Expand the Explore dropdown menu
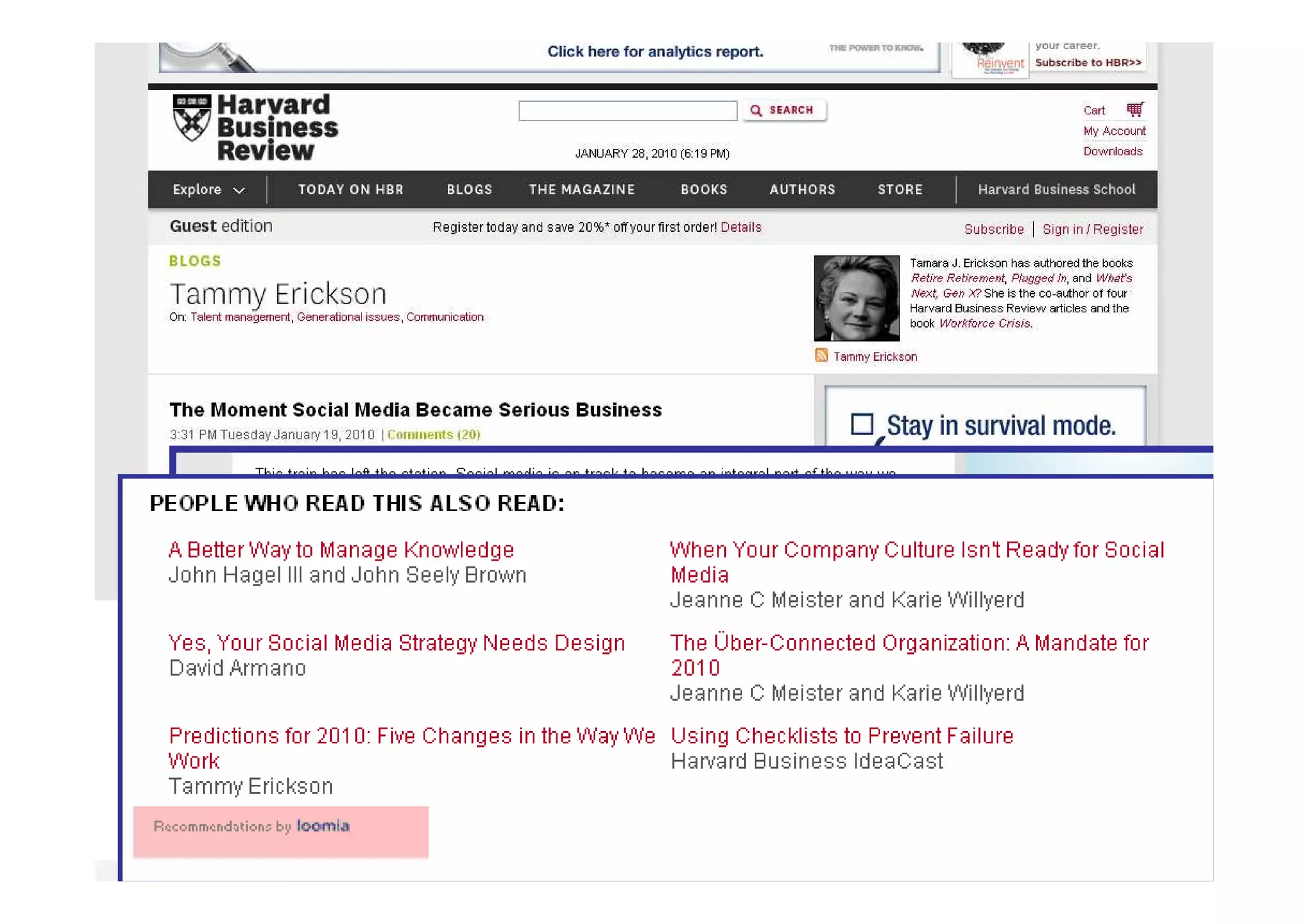This screenshot has width=1308, height=924. [208, 190]
